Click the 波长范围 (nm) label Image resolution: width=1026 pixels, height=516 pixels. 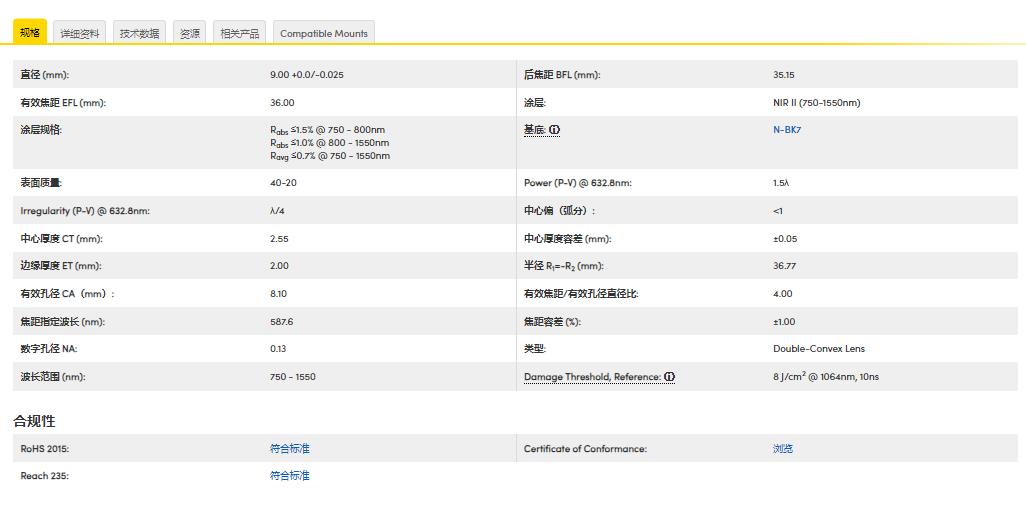[53, 377]
